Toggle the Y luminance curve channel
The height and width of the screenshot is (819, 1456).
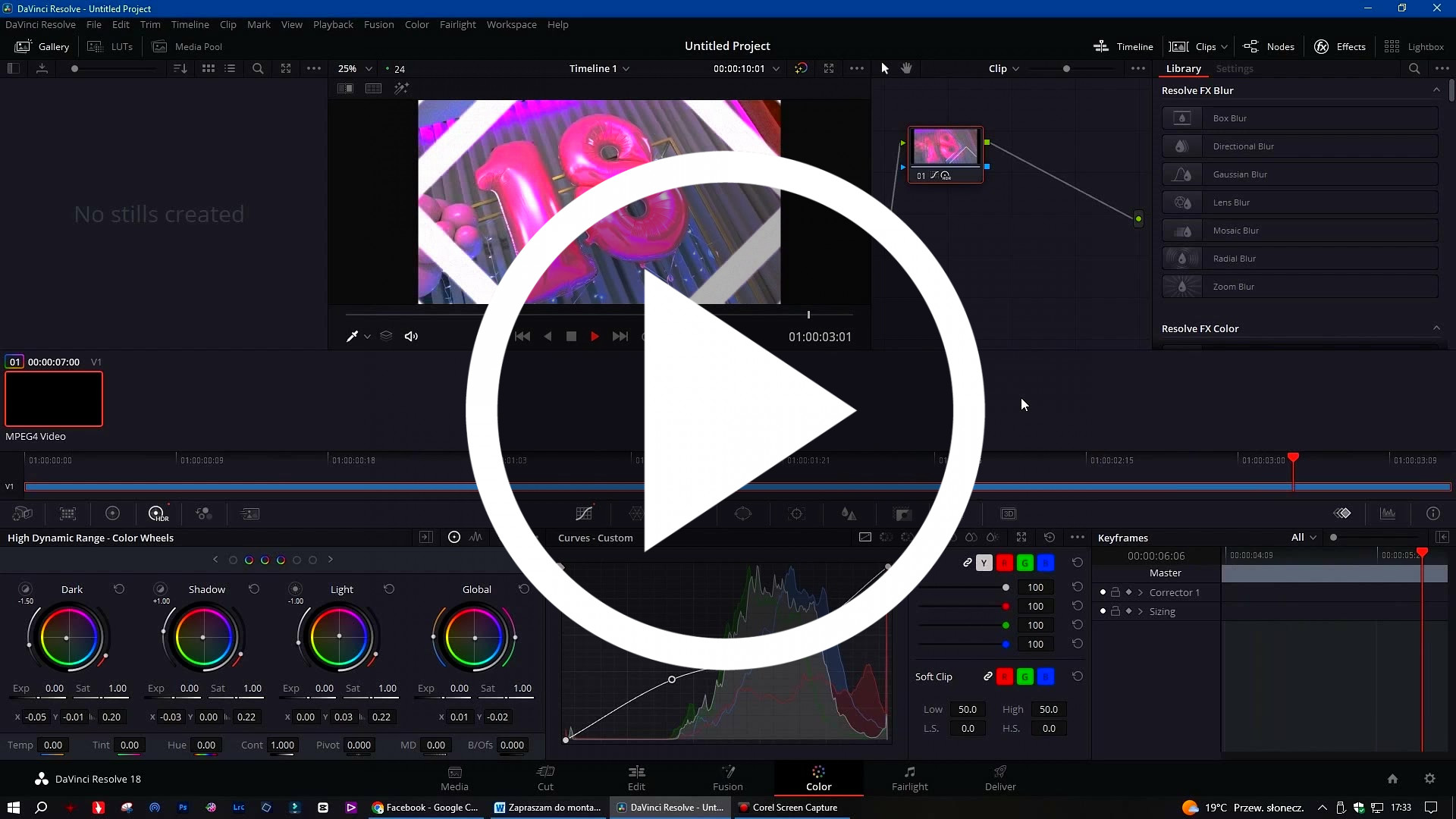pyautogui.click(x=984, y=563)
